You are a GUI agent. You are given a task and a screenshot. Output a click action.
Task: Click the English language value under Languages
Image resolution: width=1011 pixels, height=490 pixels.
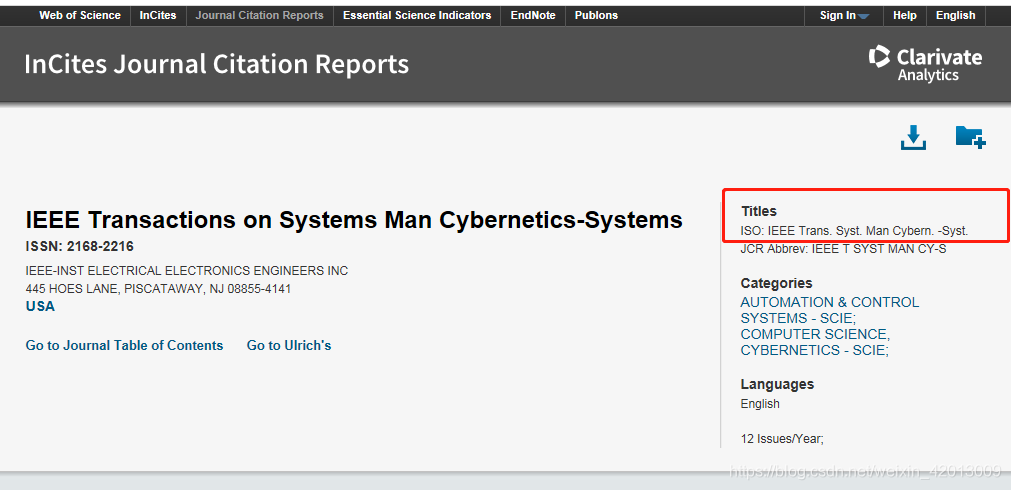pyautogui.click(x=760, y=404)
